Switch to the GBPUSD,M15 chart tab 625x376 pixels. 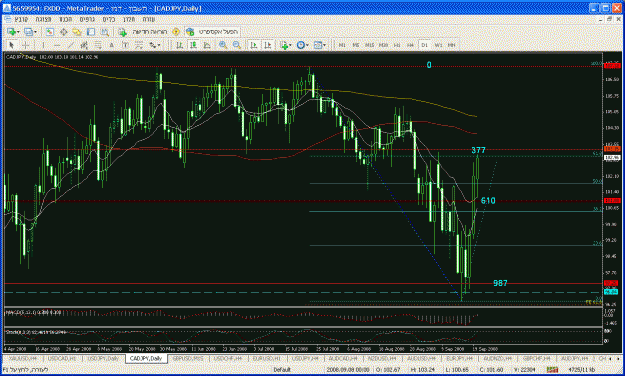pos(188,359)
